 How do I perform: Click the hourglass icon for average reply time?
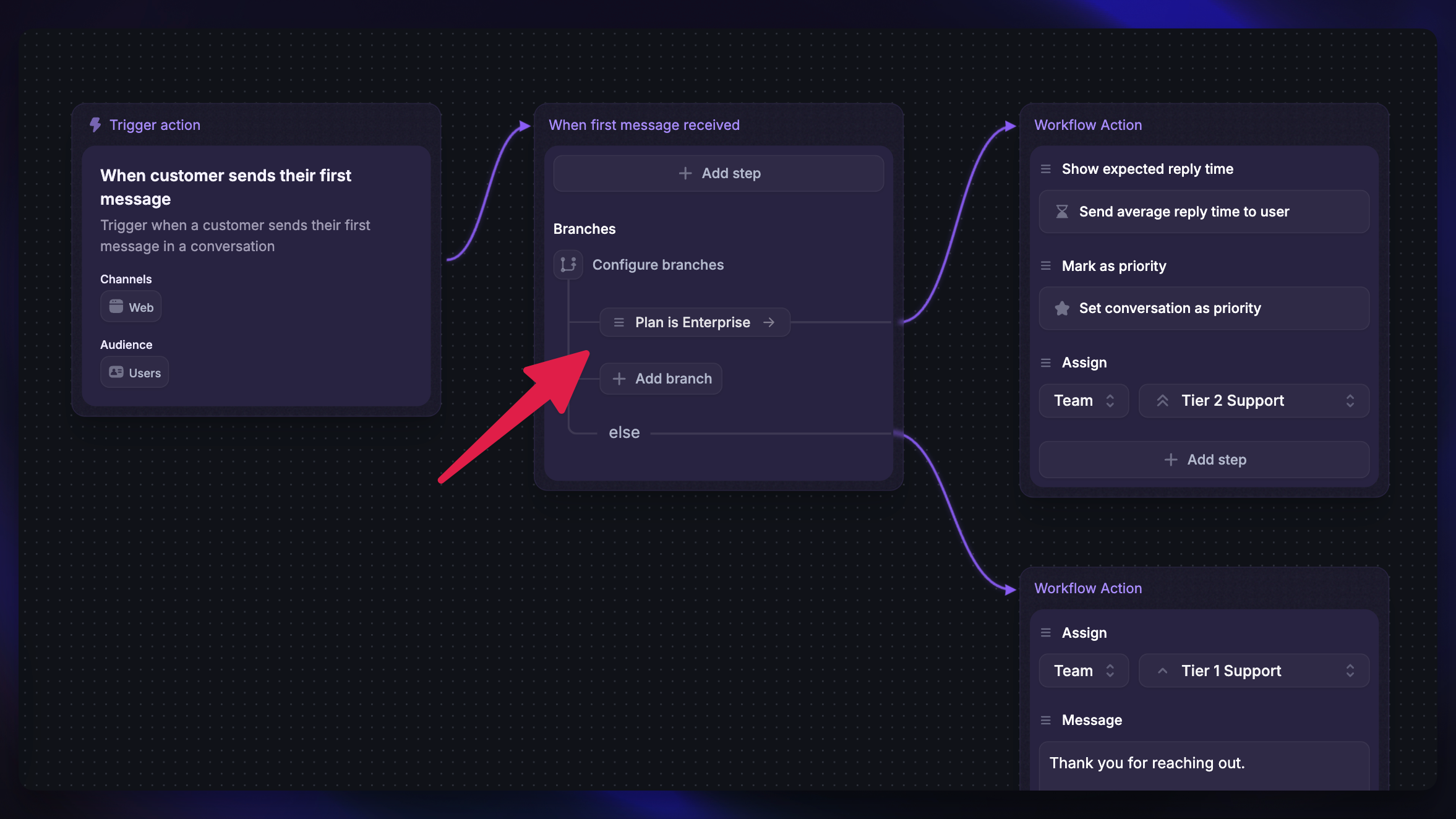coord(1062,212)
